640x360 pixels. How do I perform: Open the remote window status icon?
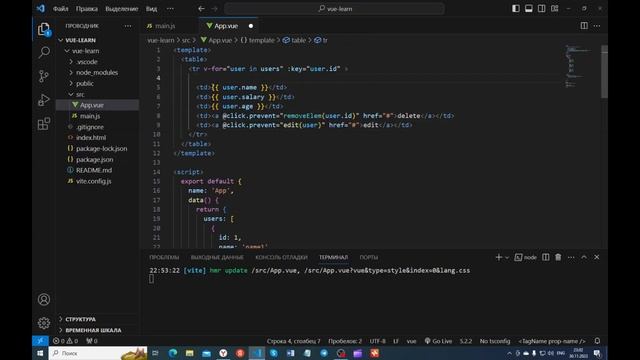pyautogui.click(x=40, y=341)
